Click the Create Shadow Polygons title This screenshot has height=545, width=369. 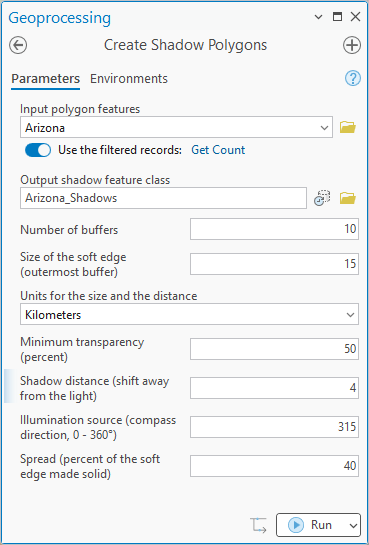(186, 45)
